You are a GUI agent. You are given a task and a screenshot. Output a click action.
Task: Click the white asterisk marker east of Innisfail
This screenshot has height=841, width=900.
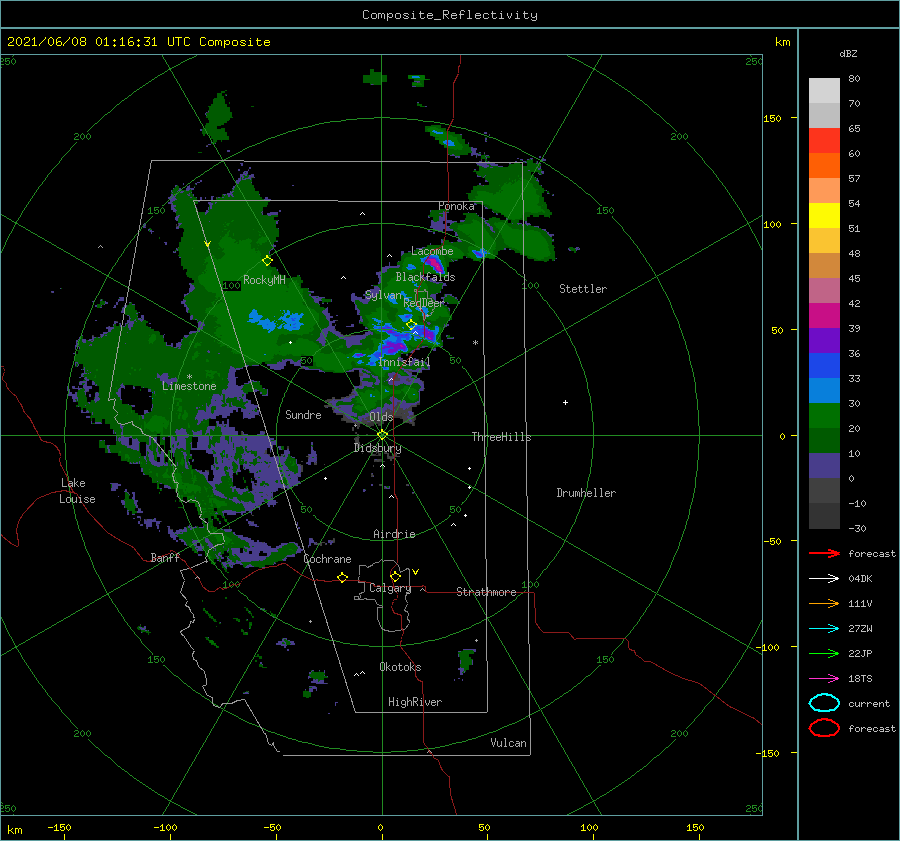tap(475, 343)
